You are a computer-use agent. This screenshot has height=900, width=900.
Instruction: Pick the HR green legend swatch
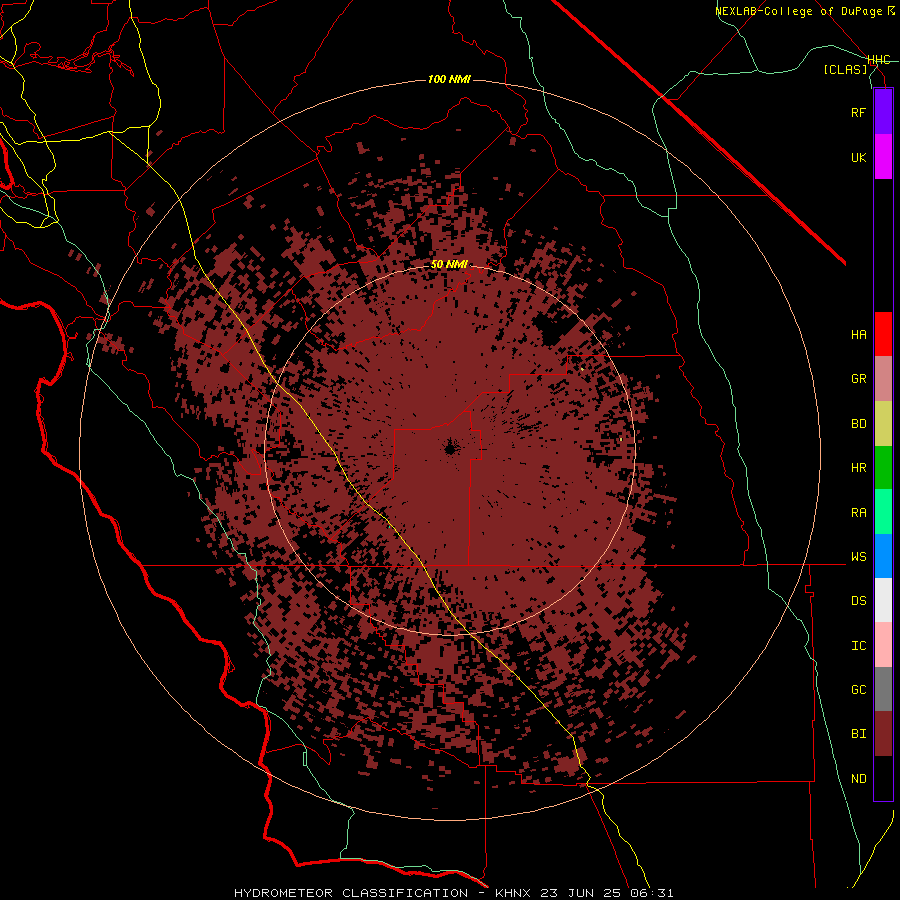pyautogui.click(x=883, y=468)
